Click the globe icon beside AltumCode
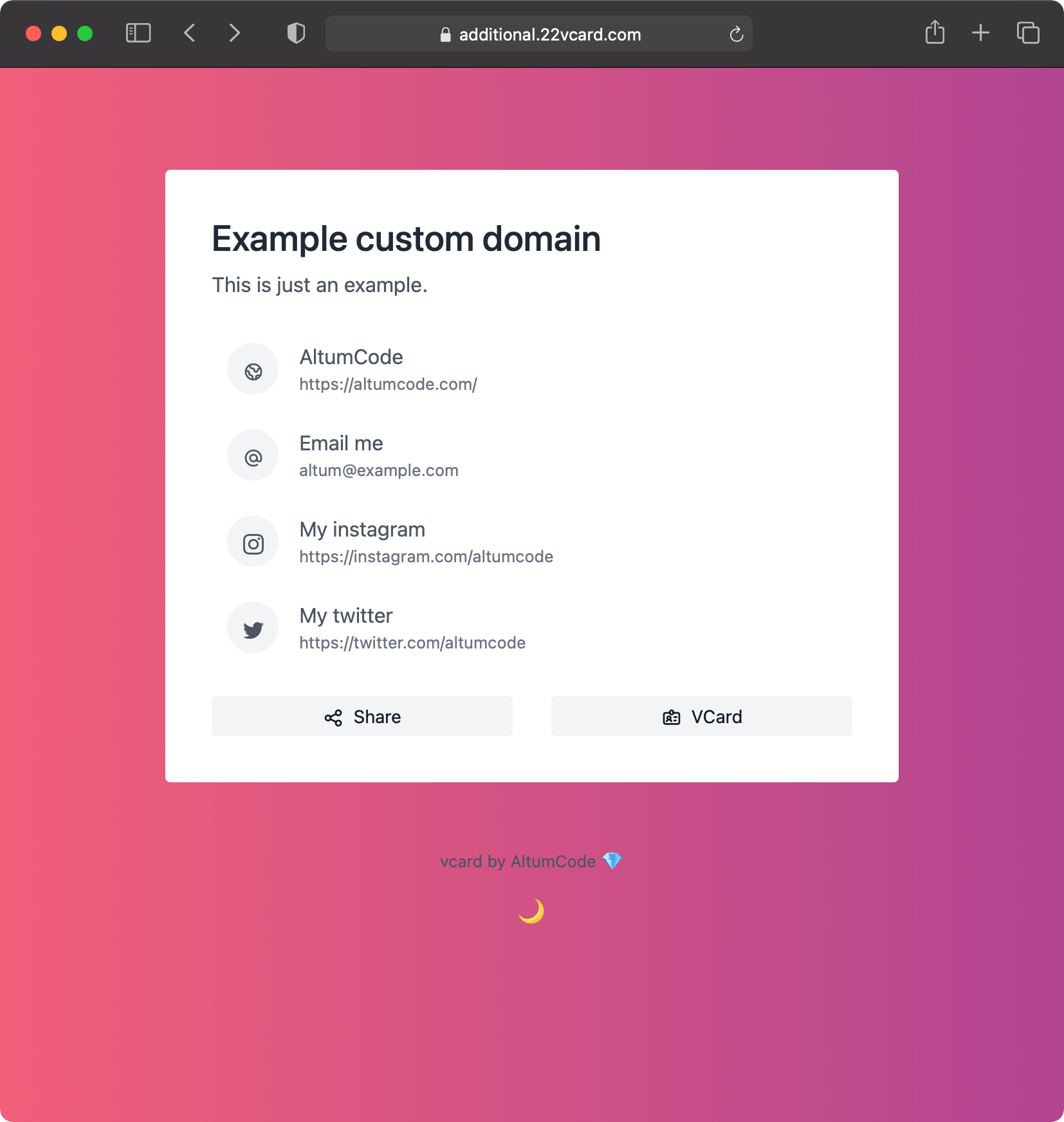1064x1122 pixels. pos(253,370)
